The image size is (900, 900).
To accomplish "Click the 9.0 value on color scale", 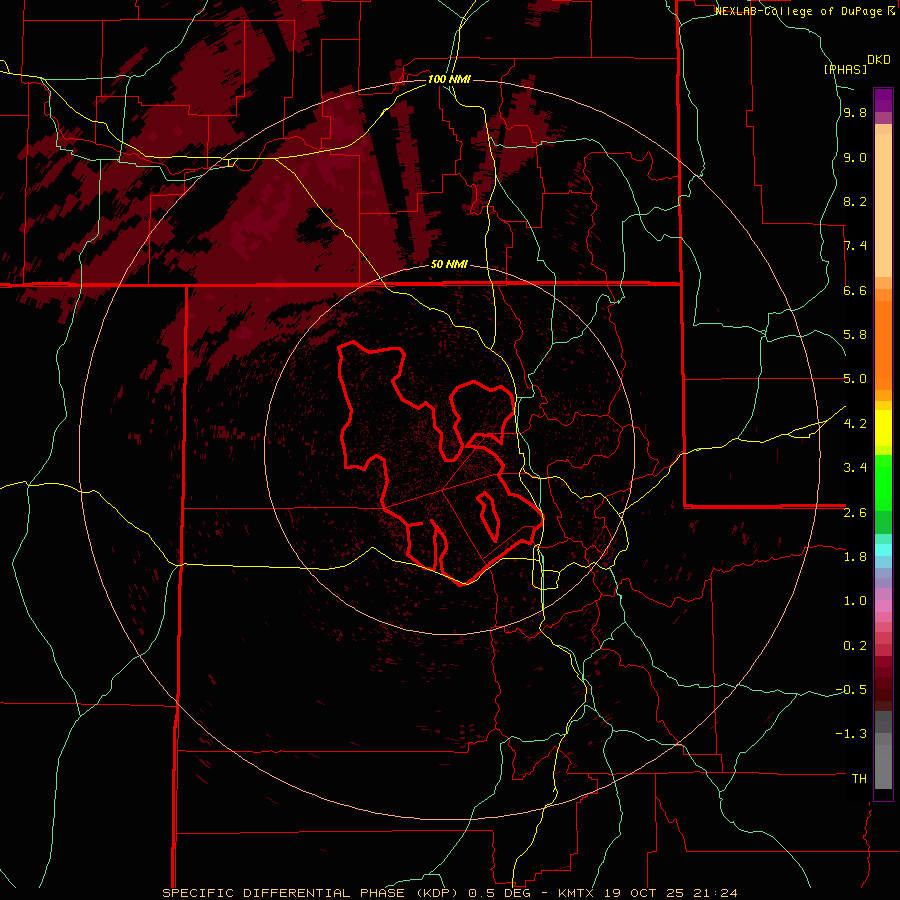I will [x=855, y=157].
